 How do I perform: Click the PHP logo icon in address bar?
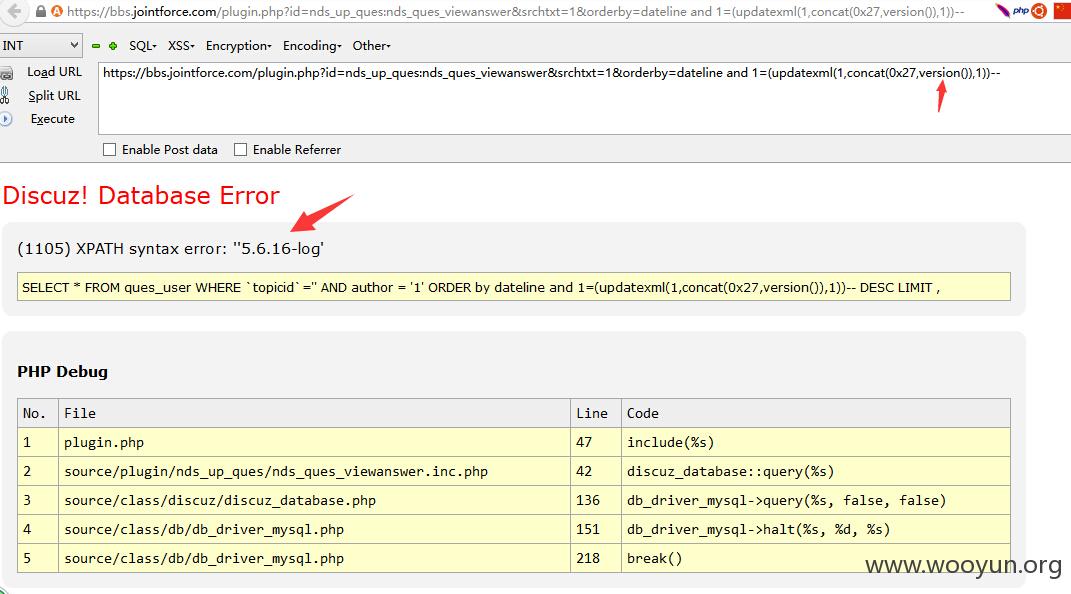pos(1020,11)
